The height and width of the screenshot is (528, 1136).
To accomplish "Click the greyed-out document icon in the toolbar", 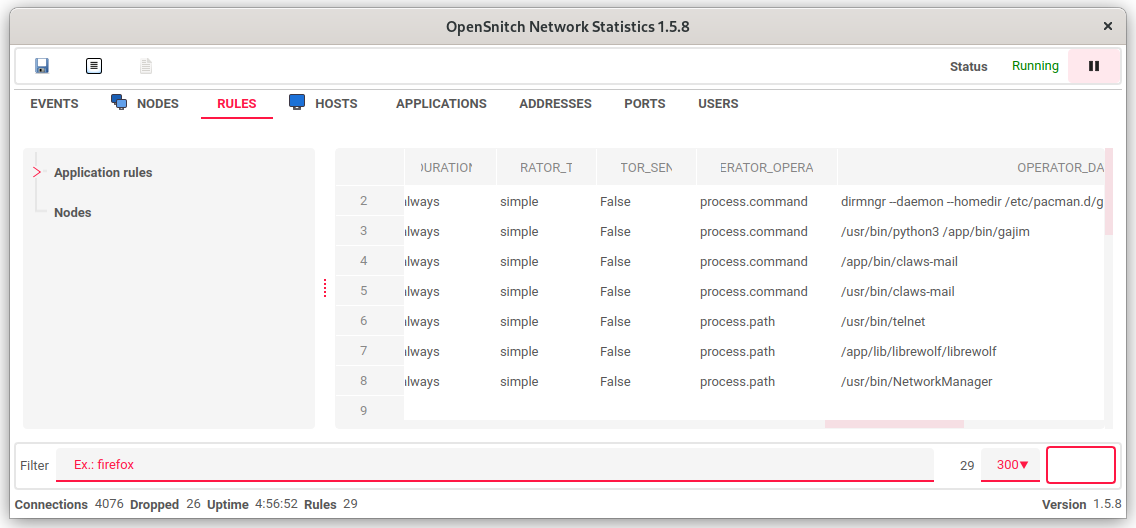I will click(146, 66).
